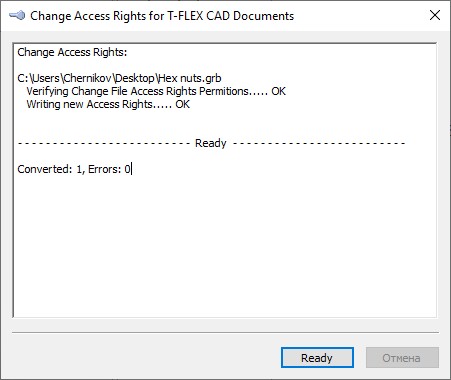The image size is (451, 380).
Task: Close the Change Access Rights dialog
Action: [x=435, y=15]
